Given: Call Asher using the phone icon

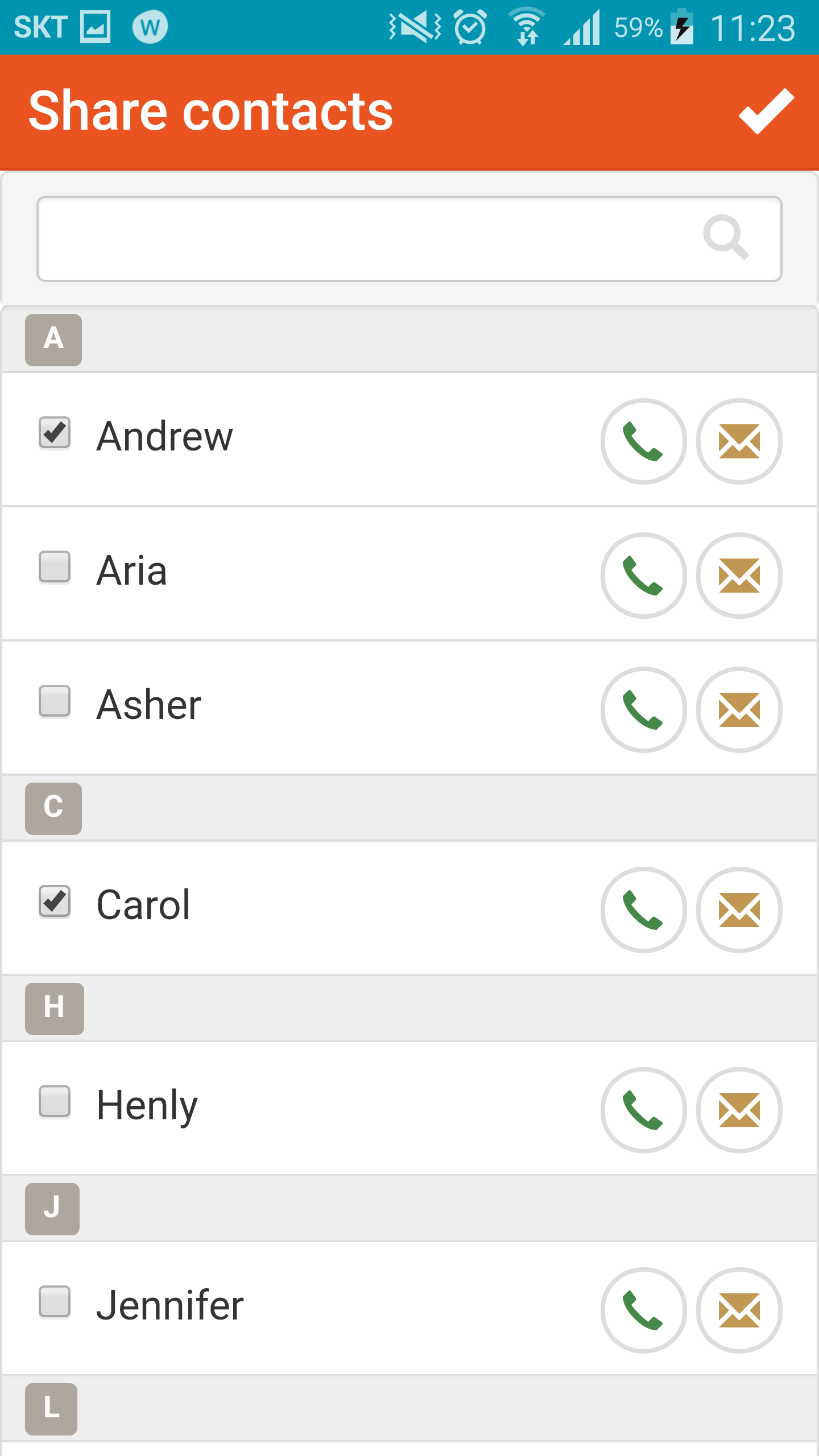Looking at the screenshot, I should 643,710.
